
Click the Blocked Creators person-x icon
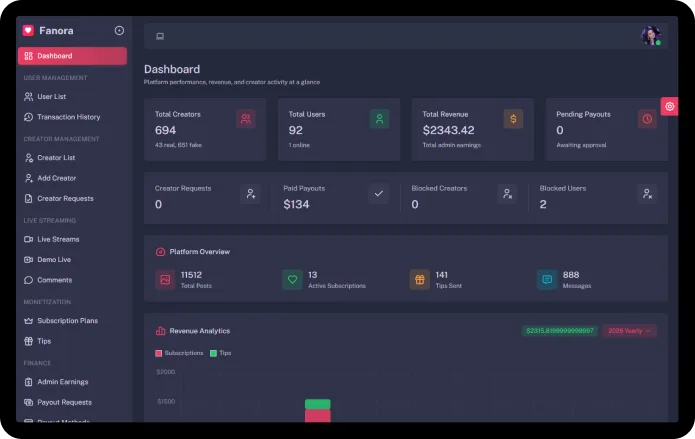(x=507, y=194)
